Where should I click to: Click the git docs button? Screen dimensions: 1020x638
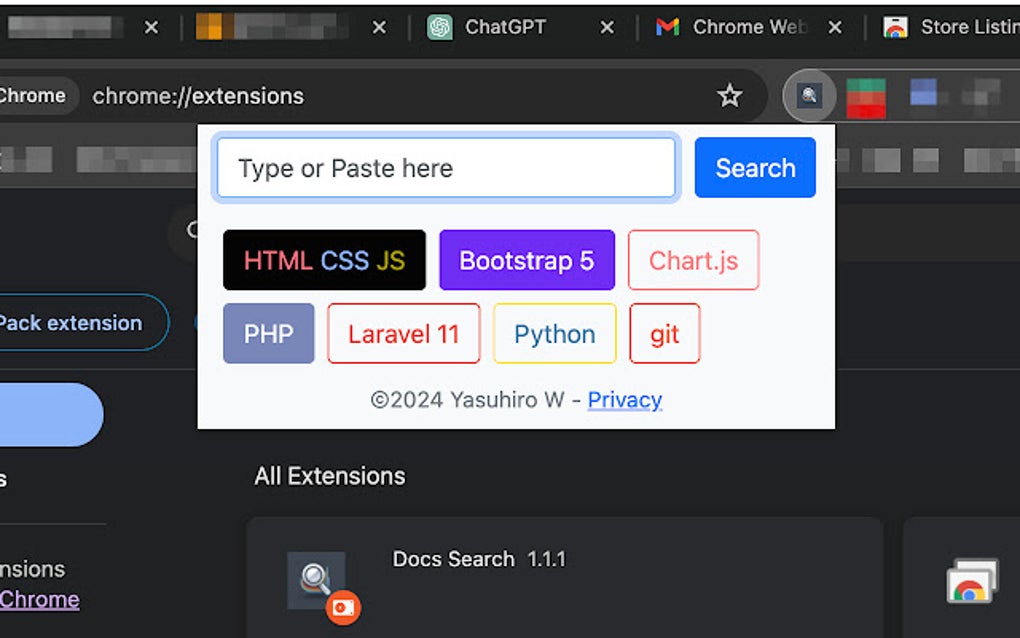pyautogui.click(x=664, y=334)
